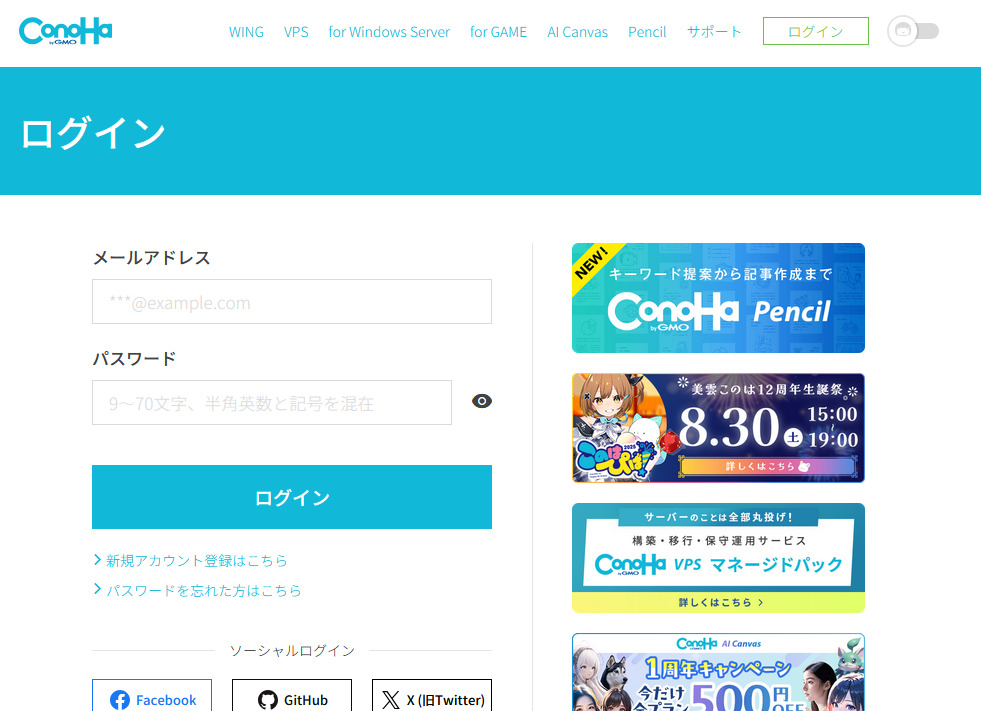Image resolution: width=981 pixels, height=711 pixels.
Task: Open the ConoHa Pencil banner
Action: (x=718, y=298)
